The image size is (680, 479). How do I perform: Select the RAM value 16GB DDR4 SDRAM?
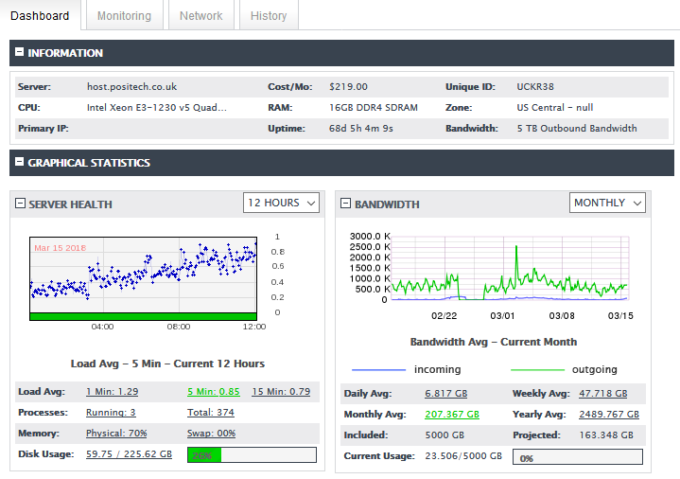373,108
